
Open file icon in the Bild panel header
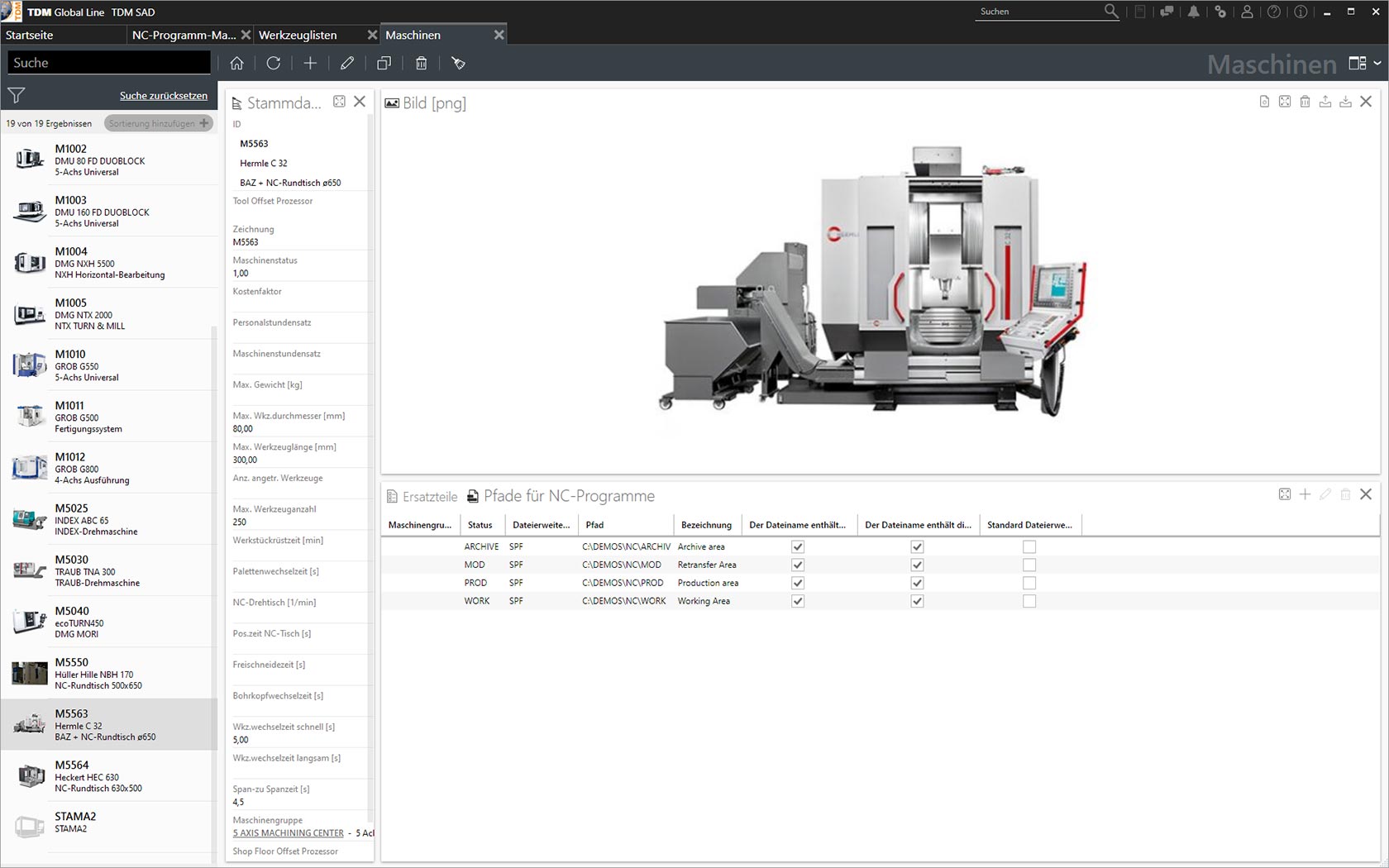pyautogui.click(x=1264, y=102)
